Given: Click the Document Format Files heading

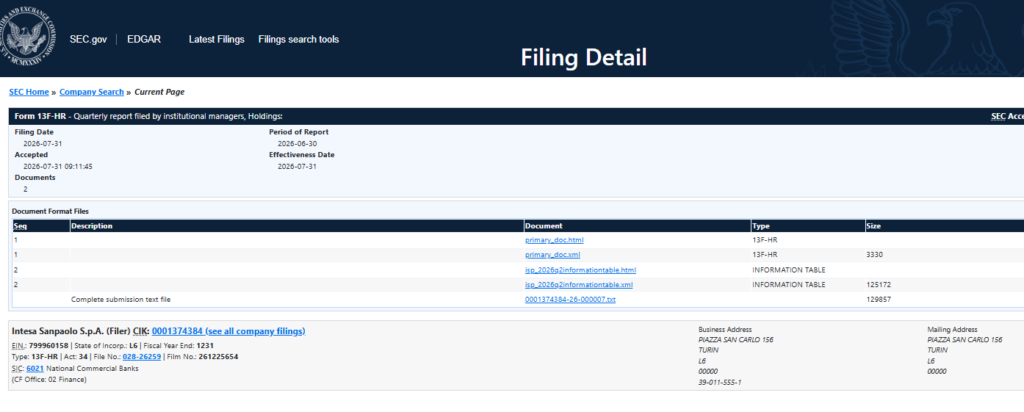Looking at the screenshot, I should pyautogui.click(x=50, y=212).
